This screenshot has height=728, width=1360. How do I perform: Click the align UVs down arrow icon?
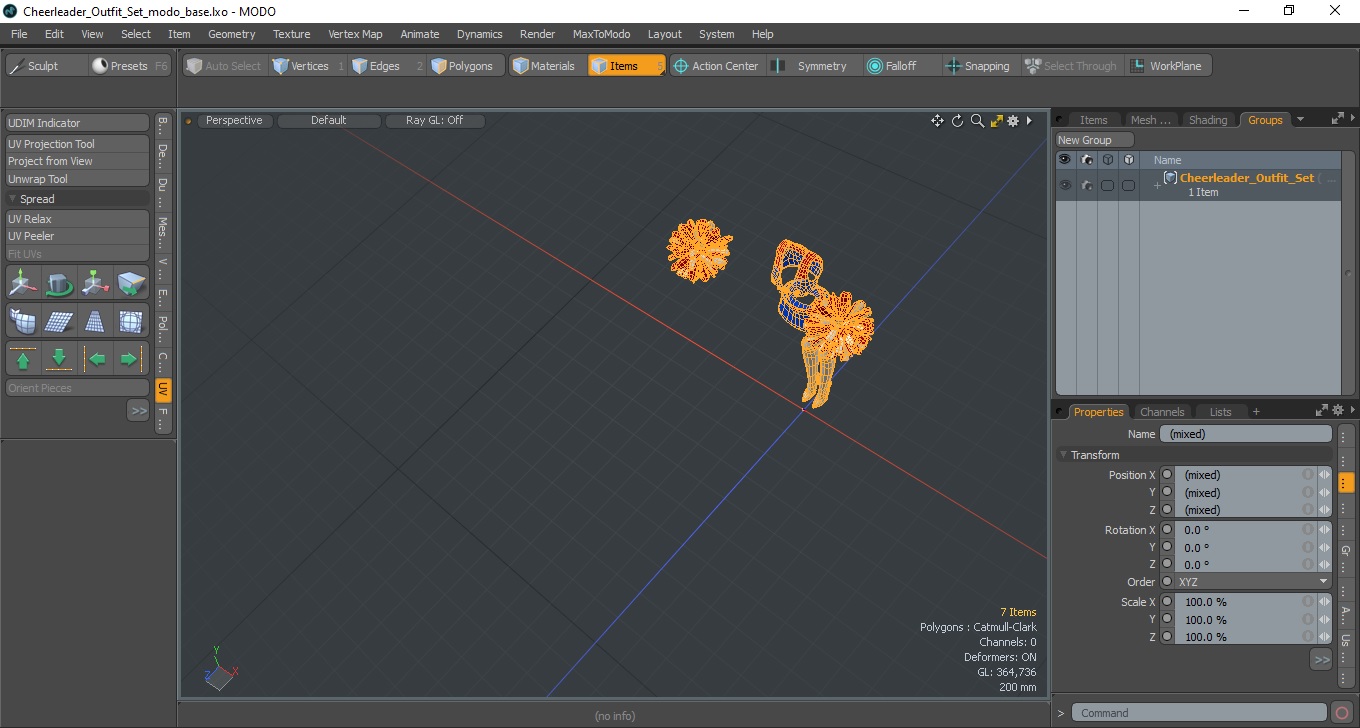tap(59, 358)
